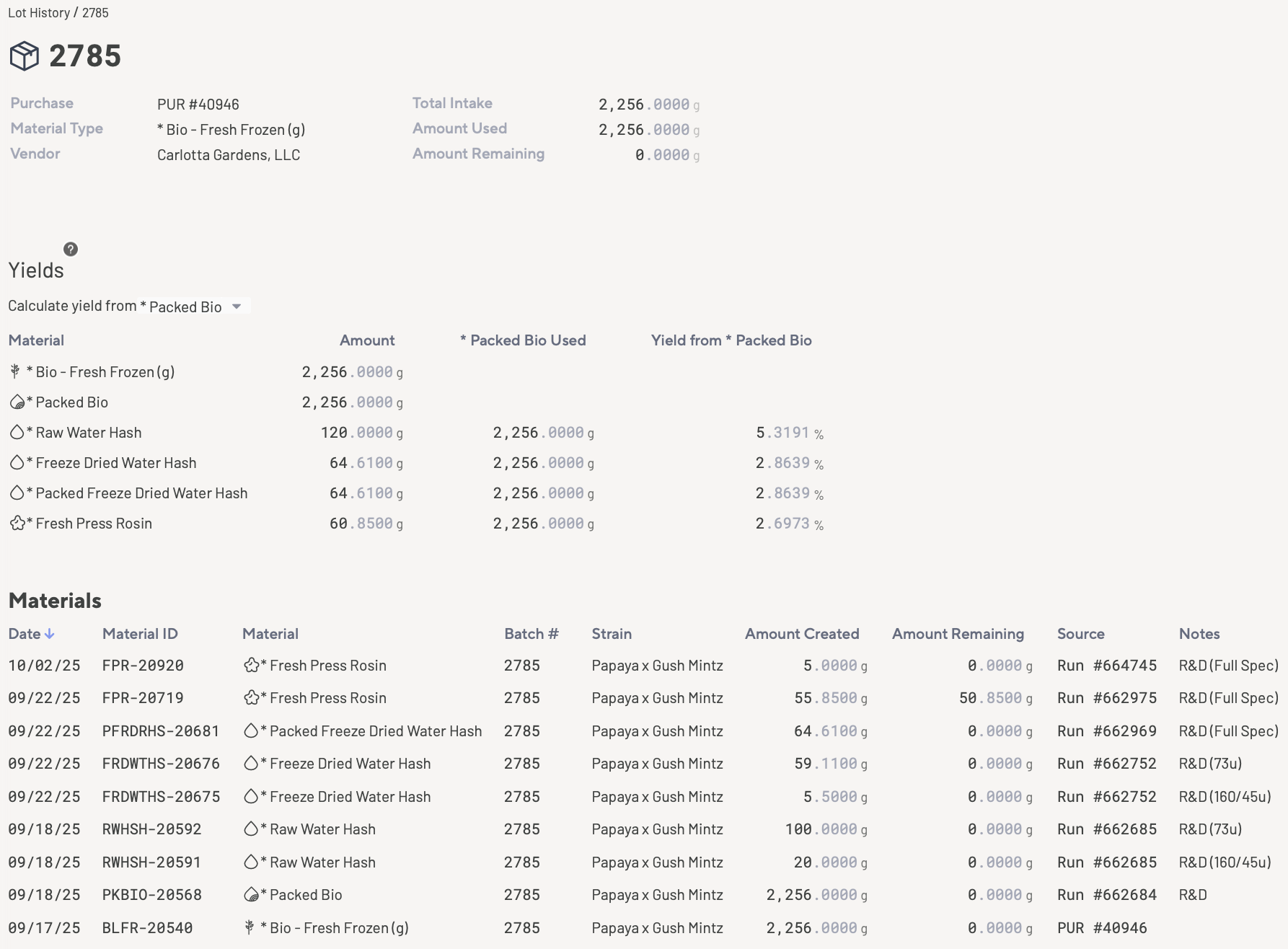Viewport: 1288px width, 949px height.
Task: Open Run #662684 for Packed Bio
Action: pos(1106,895)
